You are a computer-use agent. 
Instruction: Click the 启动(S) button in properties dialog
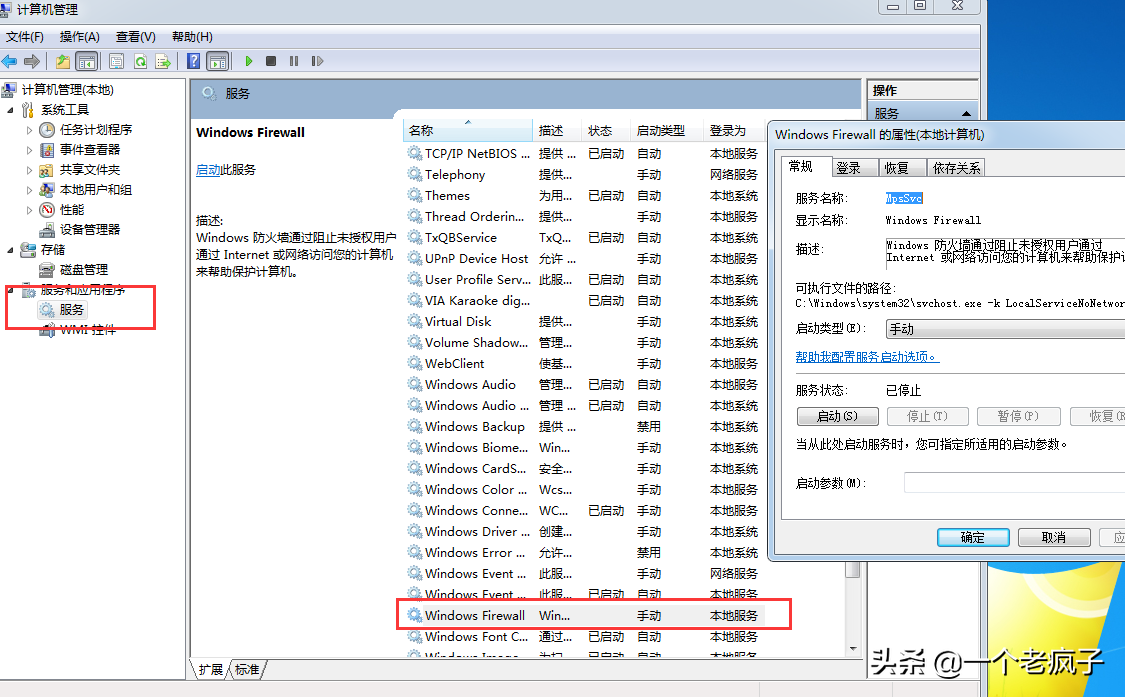tap(837, 416)
